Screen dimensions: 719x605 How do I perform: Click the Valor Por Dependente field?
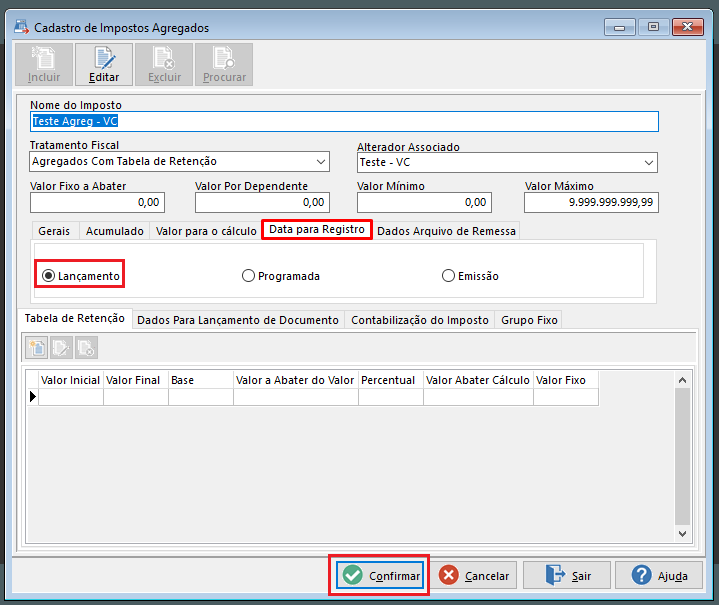coord(262,202)
